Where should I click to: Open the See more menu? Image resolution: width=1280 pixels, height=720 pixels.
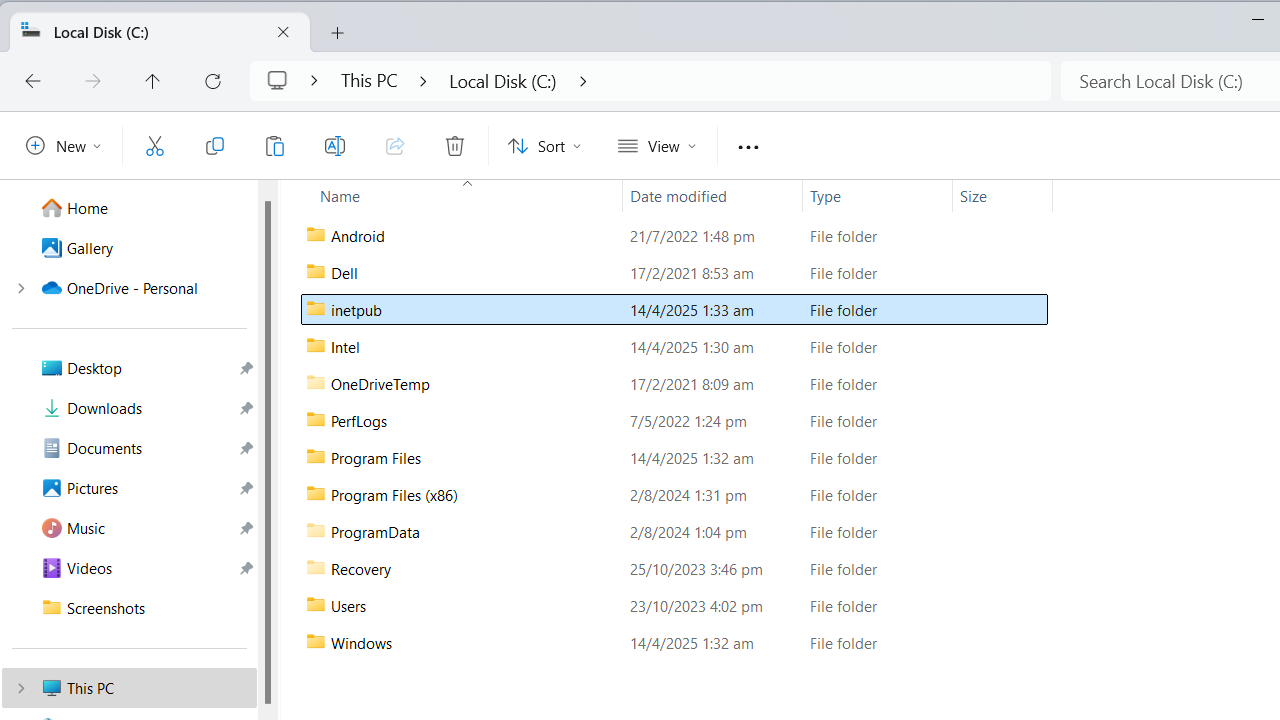[748, 146]
